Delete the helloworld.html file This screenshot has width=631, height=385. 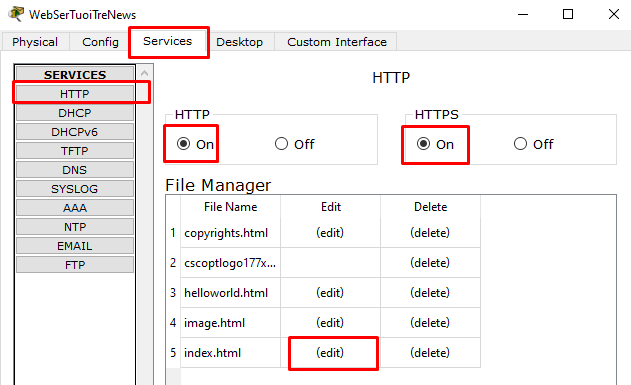[430, 293]
